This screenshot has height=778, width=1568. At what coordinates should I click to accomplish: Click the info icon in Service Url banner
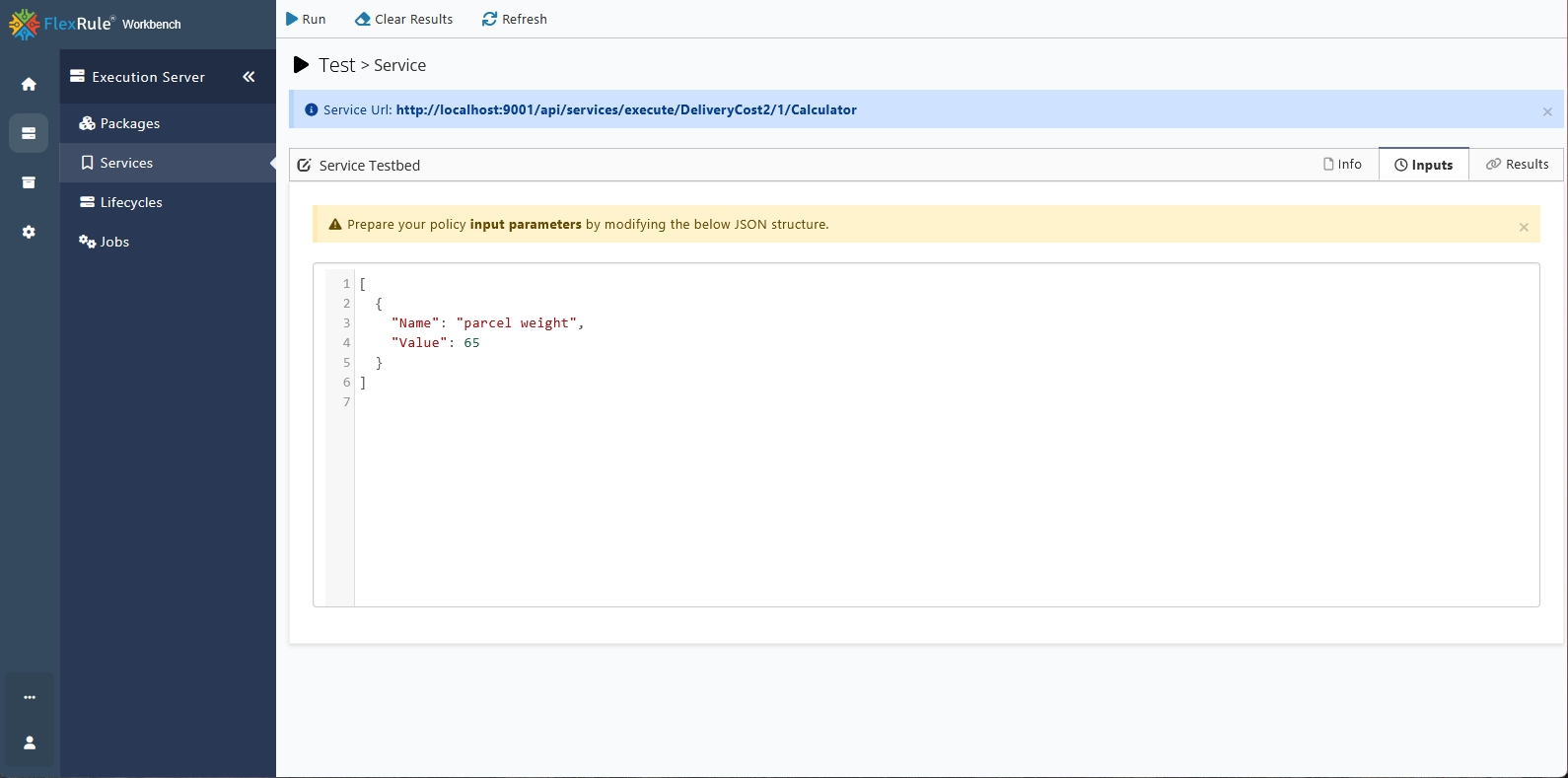[312, 109]
